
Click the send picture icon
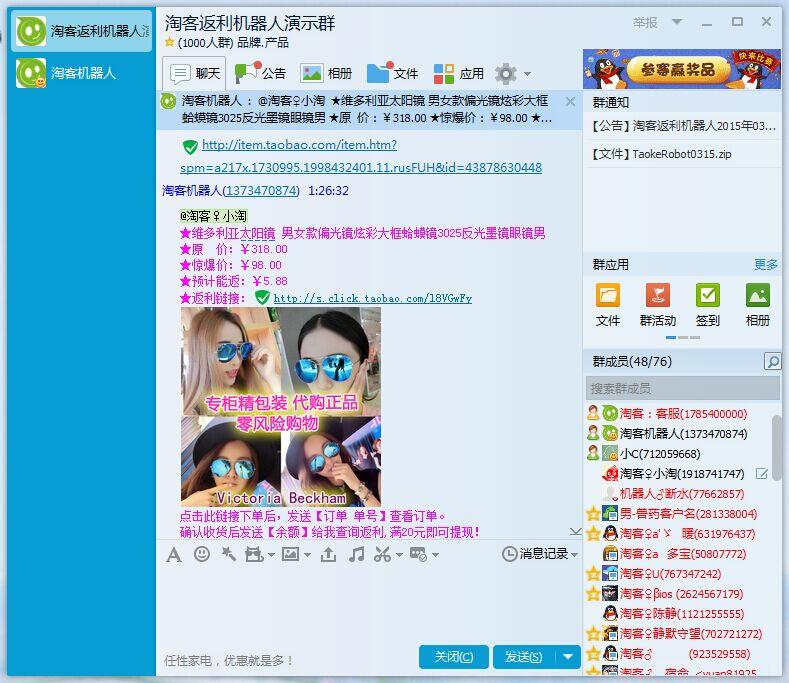[x=290, y=555]
